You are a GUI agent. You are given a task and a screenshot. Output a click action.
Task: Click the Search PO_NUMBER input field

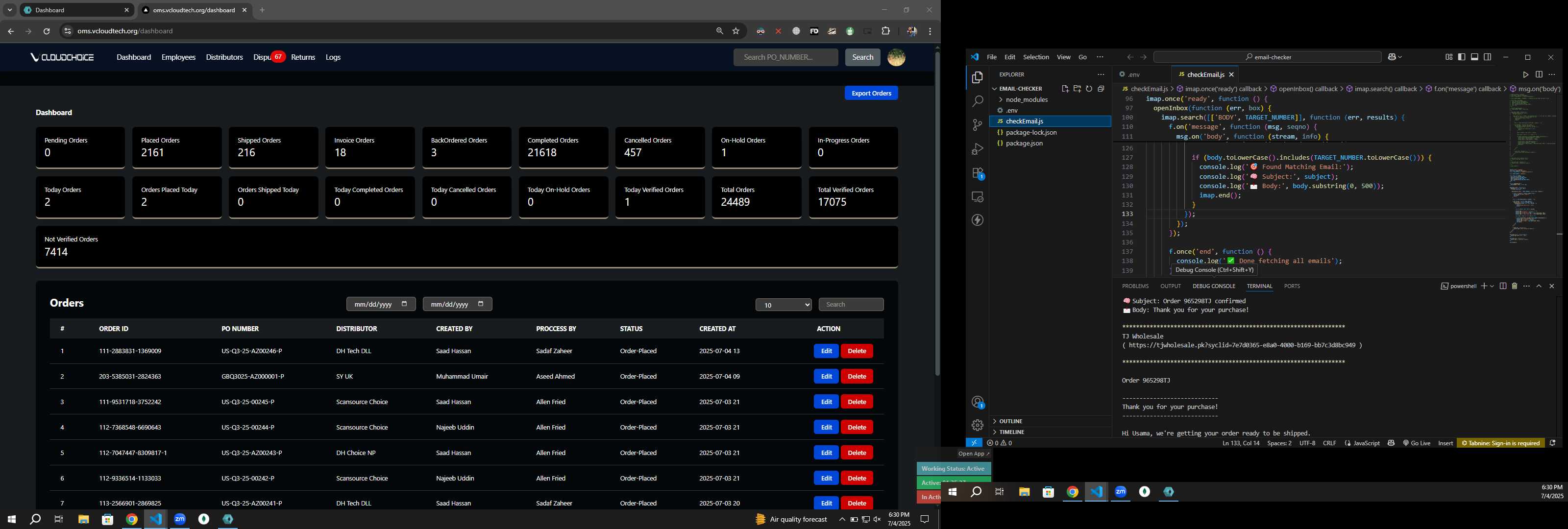[x=785, y=57]
